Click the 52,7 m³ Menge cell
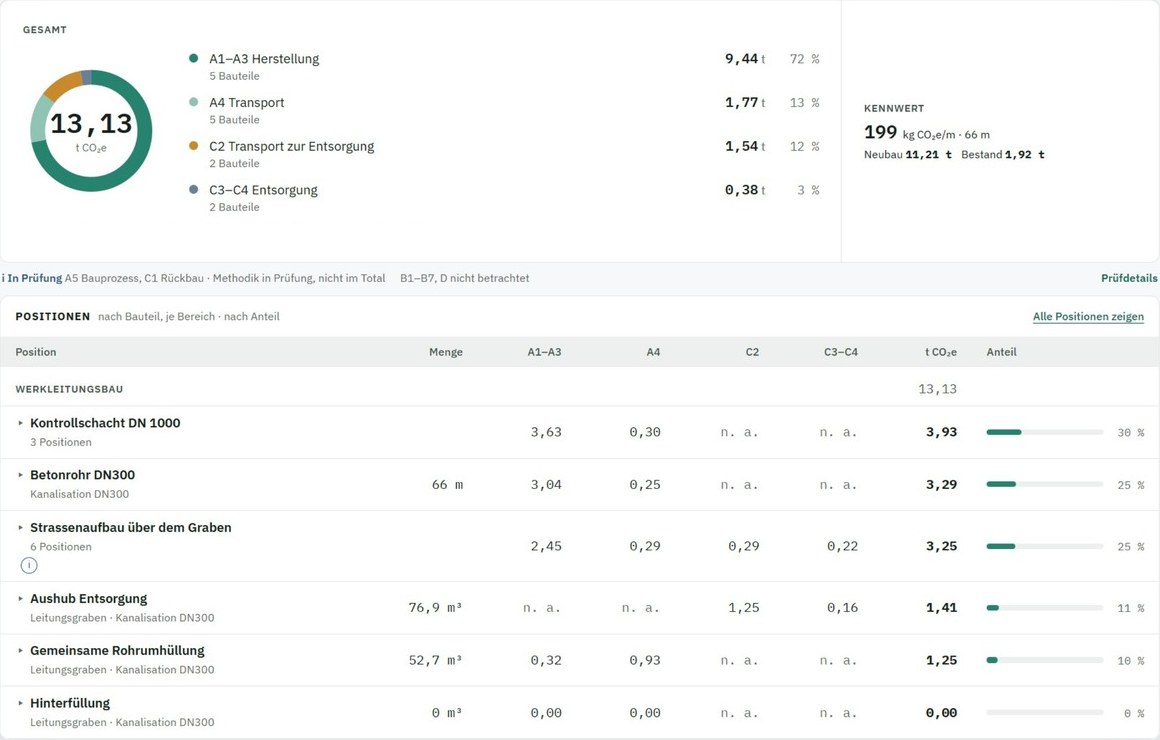Image resolution: width=1160 pixels, height=740 pixels. [x=435, y=660]
